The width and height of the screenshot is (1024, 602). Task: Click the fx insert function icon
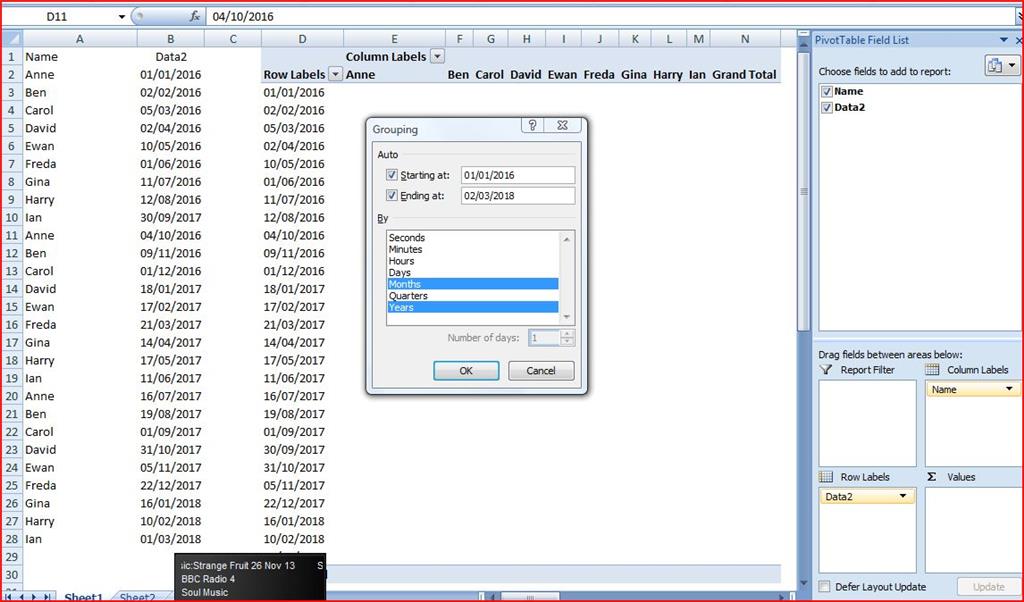tap(195, 16)
